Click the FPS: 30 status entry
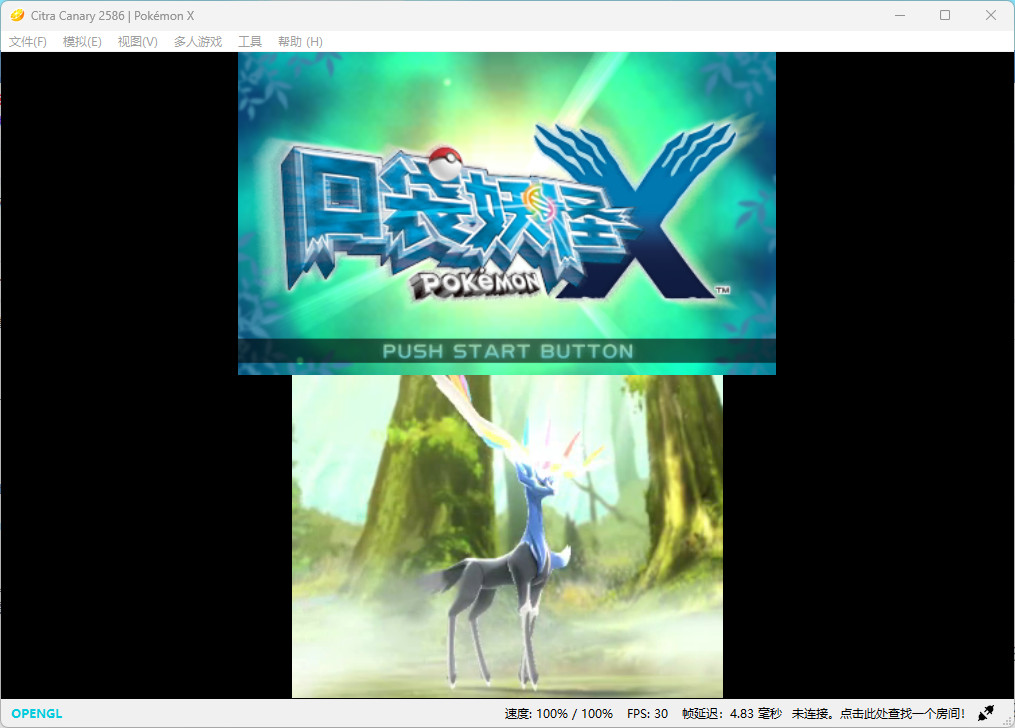Screen dimensions: 1015x728 (x=647, y=713)
